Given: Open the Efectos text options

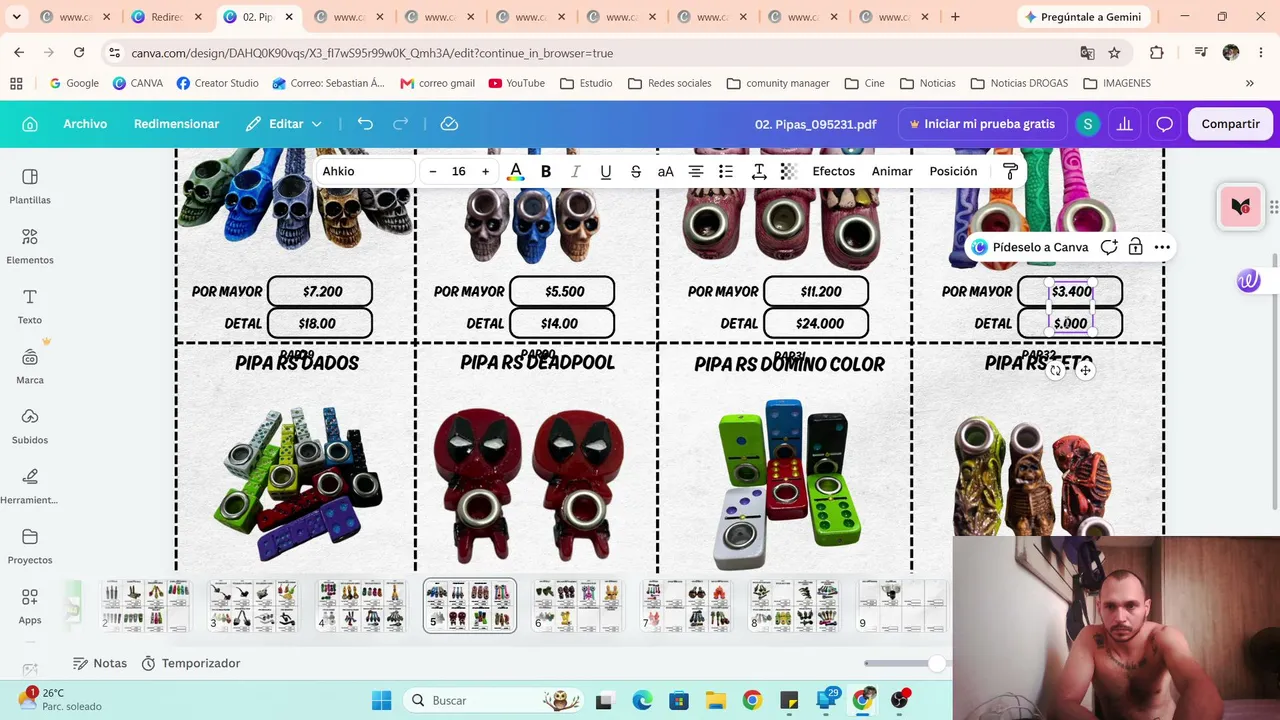Looking at the screenshot, I should click(833, 171).
